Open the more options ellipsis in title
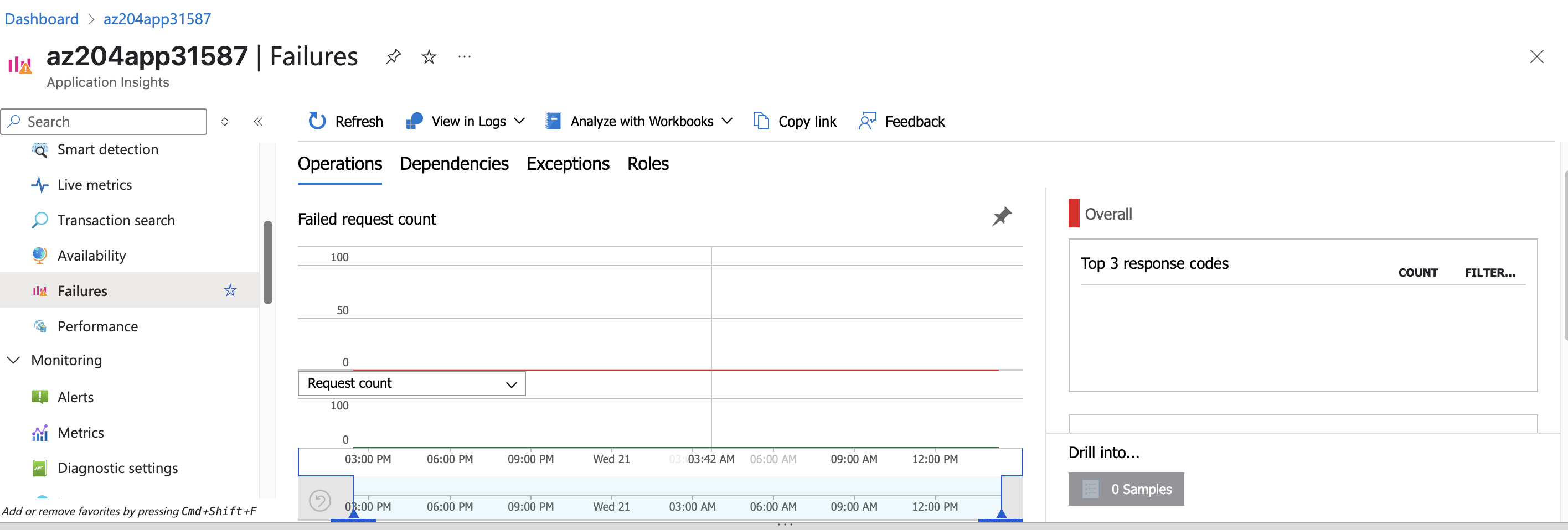This screenshot has width=1568, height=530. [x=465, y=56]
